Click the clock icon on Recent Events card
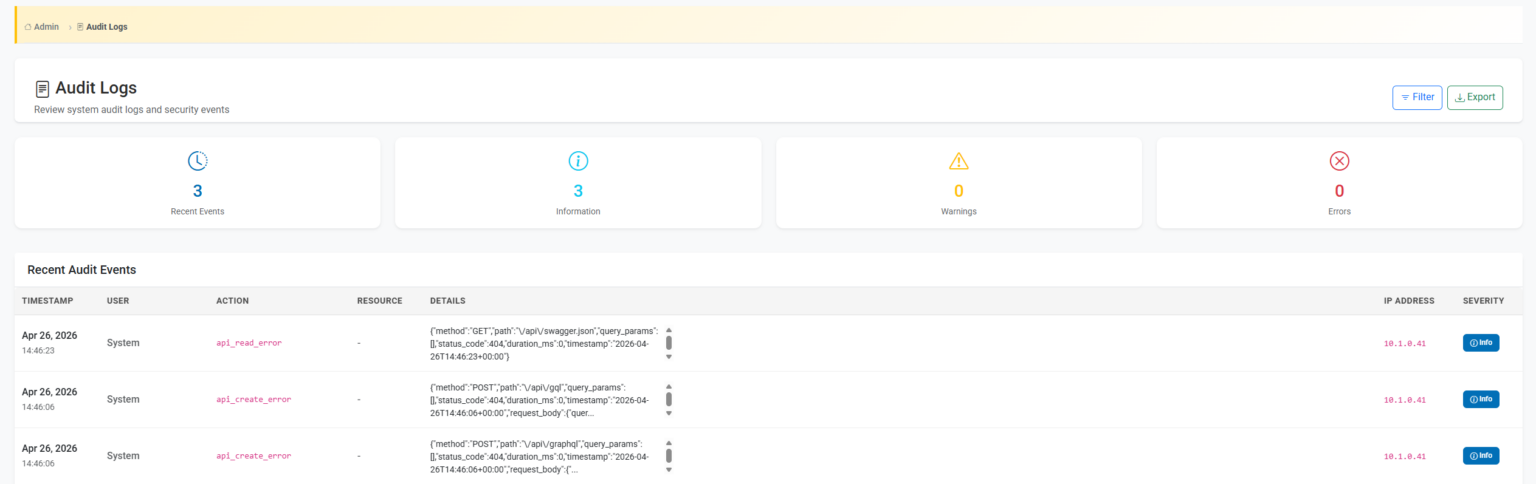 tap(198, 160)
